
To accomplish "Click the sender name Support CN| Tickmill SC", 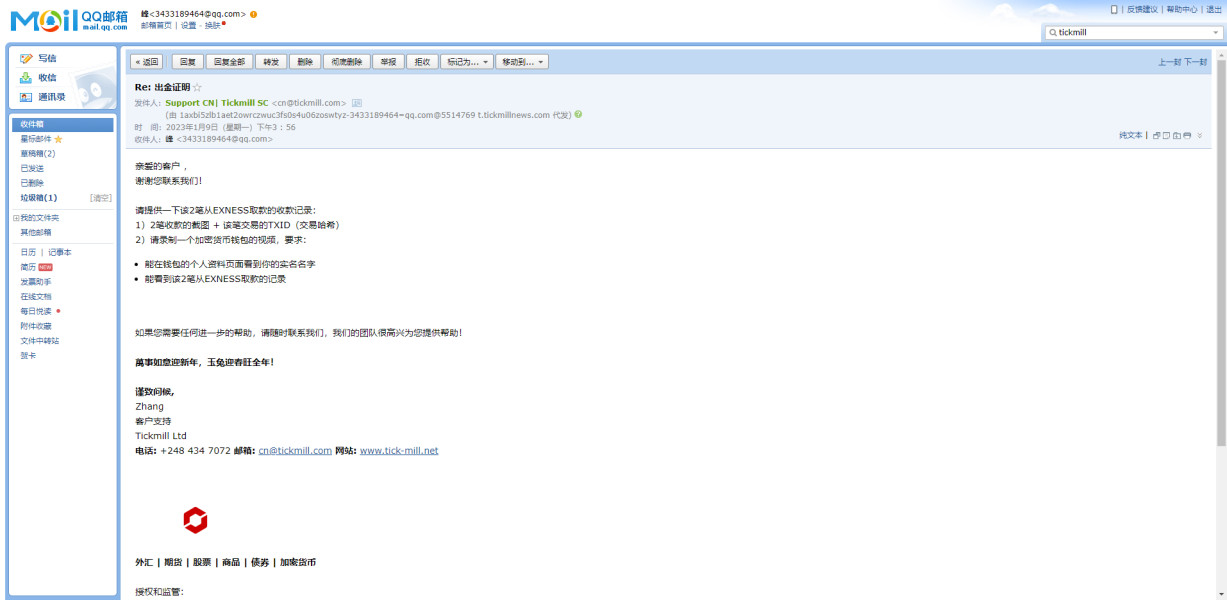I will 217,103.
